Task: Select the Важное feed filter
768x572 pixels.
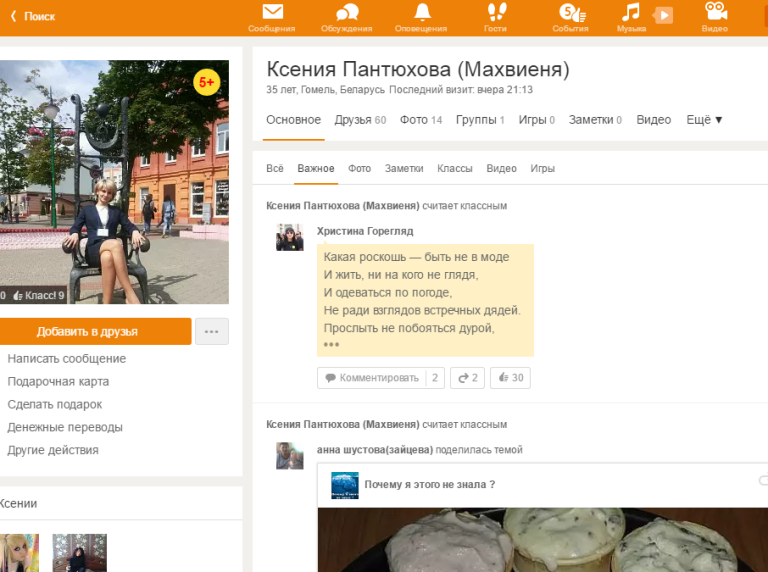Action: [x=316, y=168]
